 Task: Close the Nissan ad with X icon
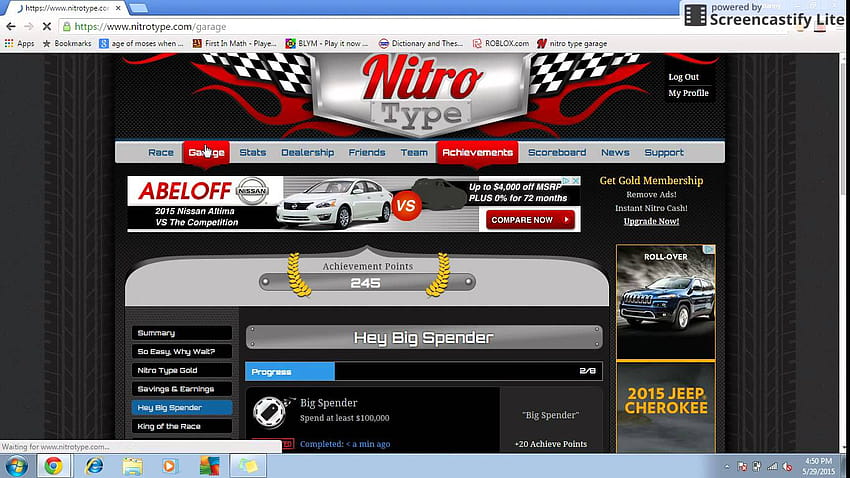point(576,180)
